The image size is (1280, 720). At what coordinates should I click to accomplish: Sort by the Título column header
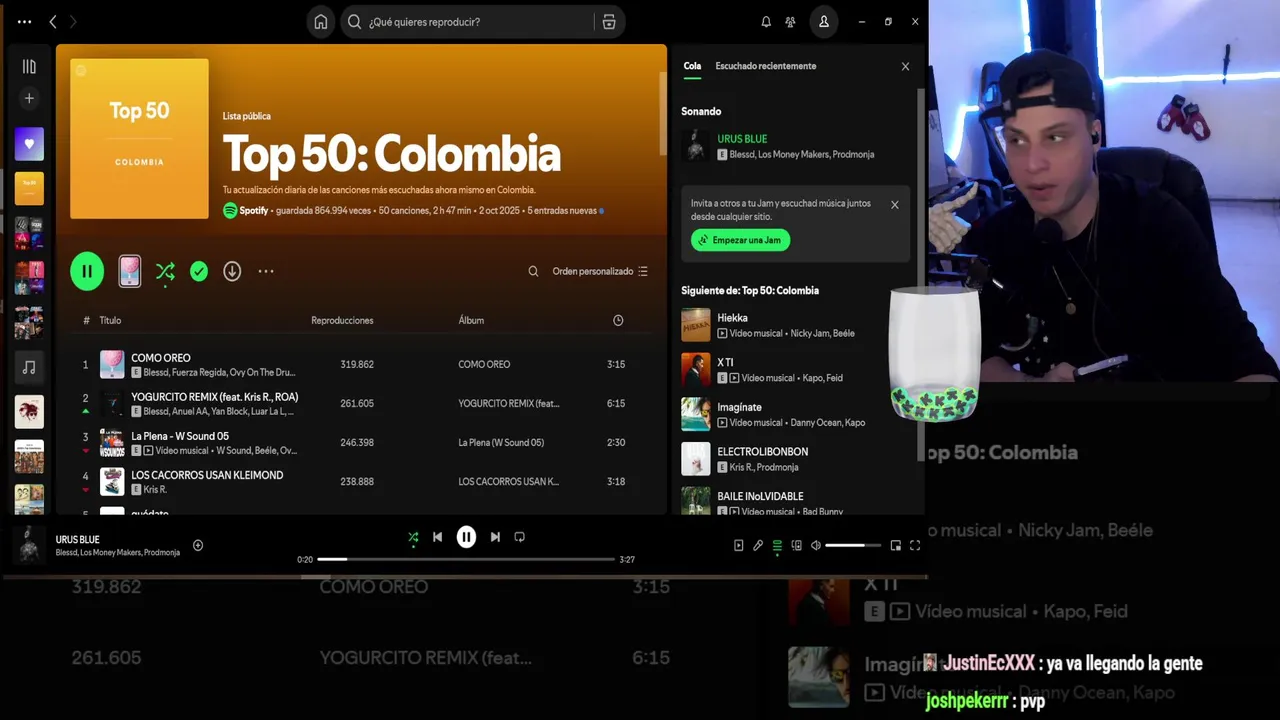click(110, 320)
